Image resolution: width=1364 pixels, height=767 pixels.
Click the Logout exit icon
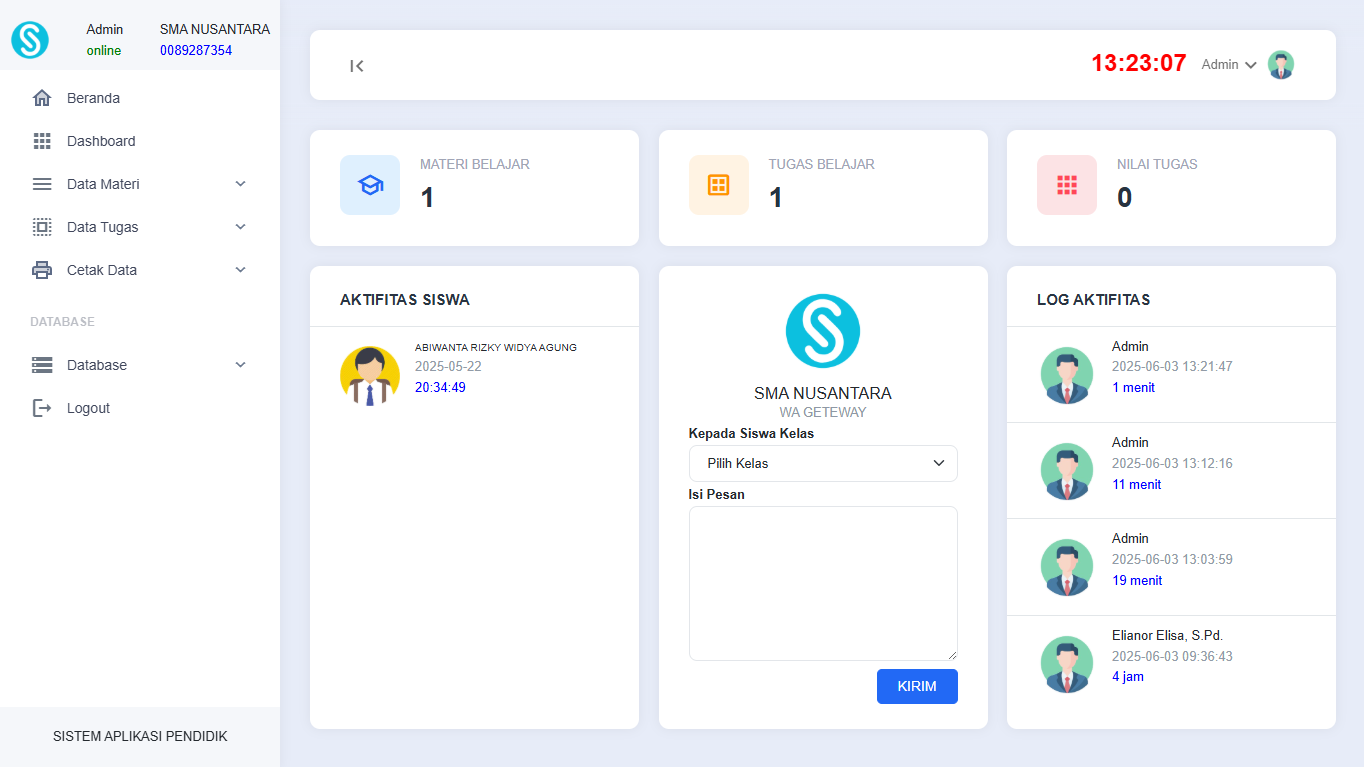point(42,408)
